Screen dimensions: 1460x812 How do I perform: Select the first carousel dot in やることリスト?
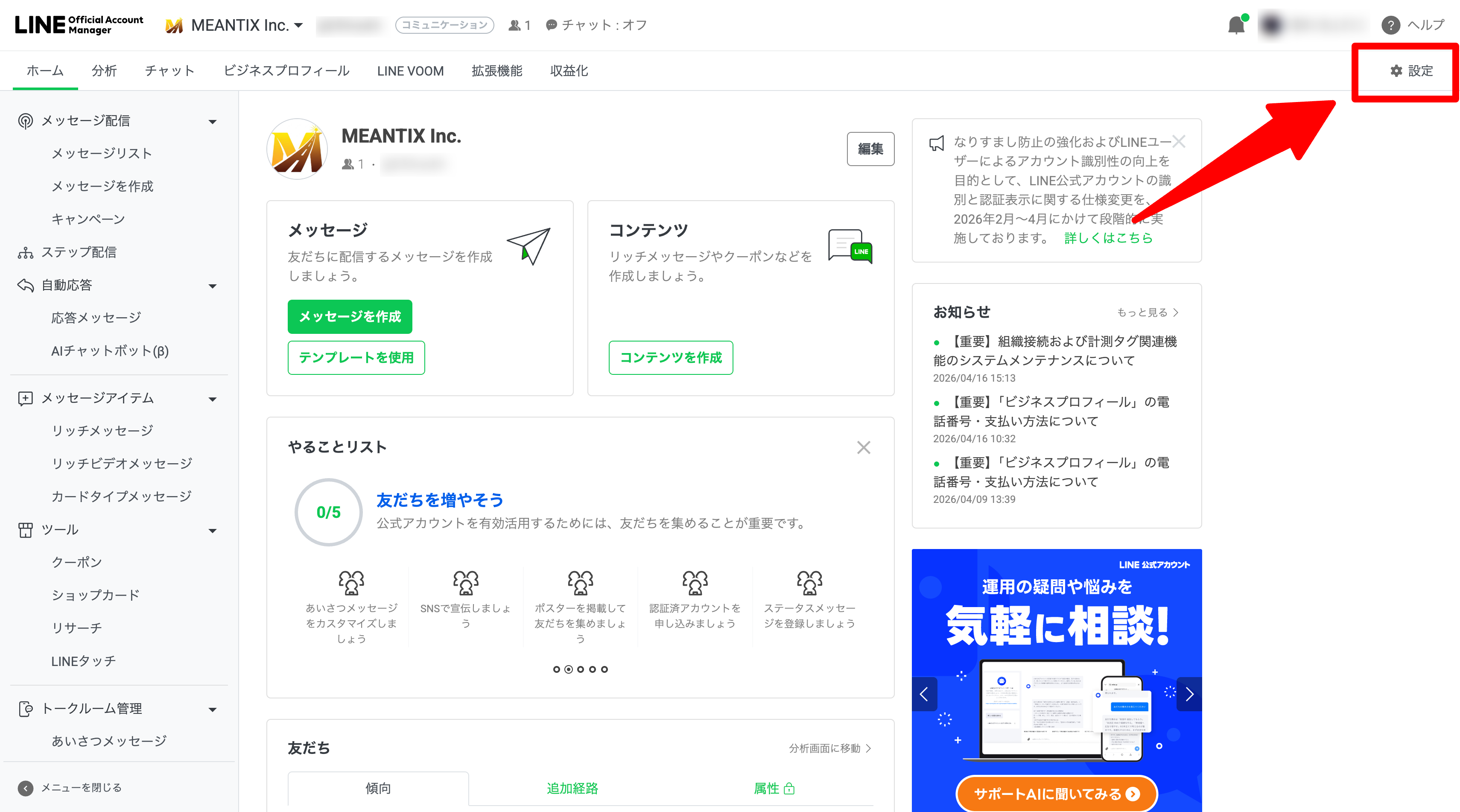tap(557, 669)
